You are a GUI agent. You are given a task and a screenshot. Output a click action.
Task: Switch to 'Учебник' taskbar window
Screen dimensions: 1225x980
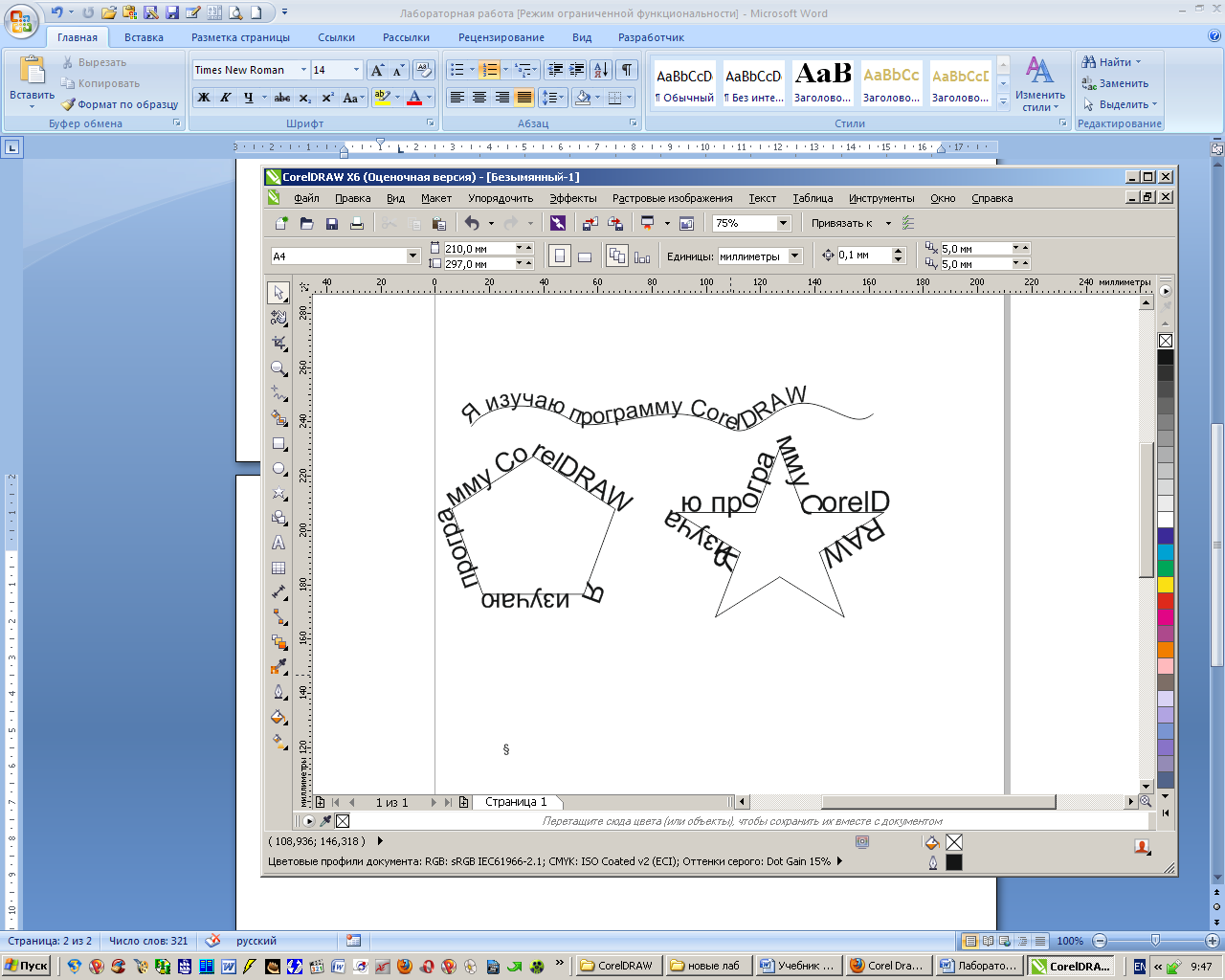click(x=797, y=966)
